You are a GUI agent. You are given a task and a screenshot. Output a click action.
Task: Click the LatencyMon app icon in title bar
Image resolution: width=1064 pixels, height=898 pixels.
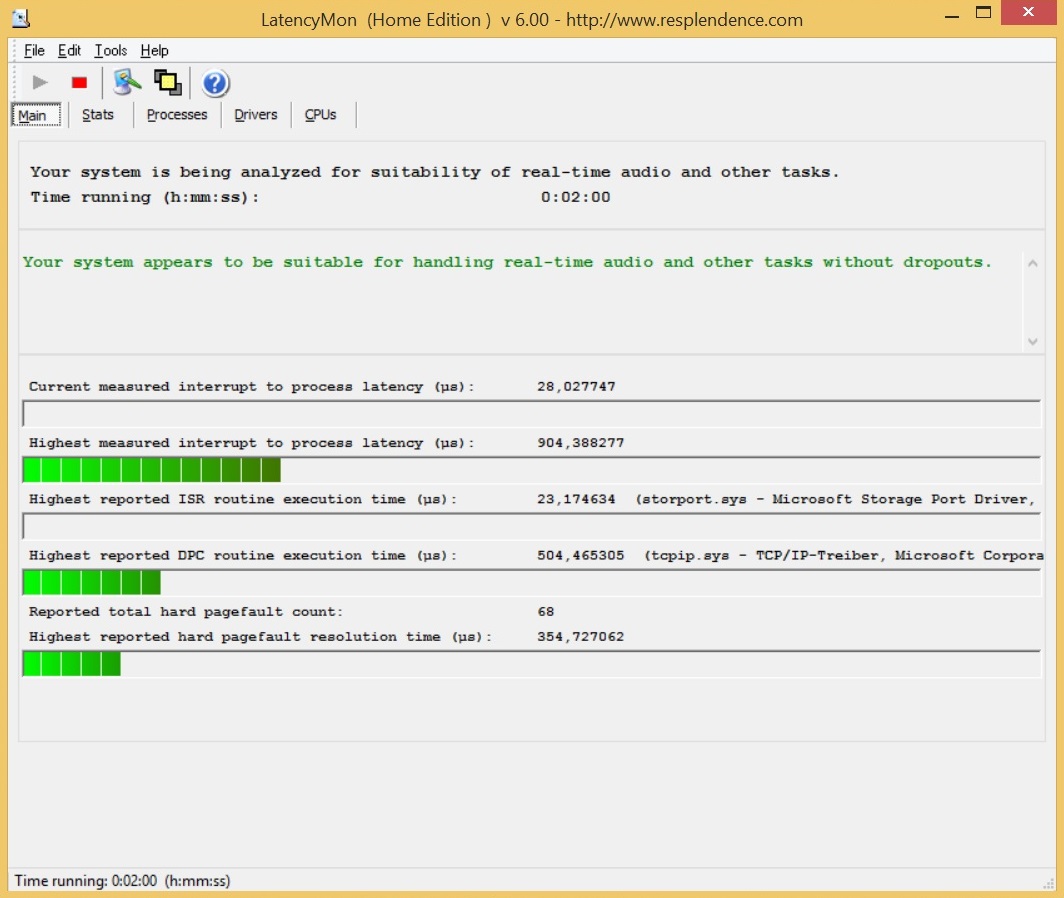point(21,18)
